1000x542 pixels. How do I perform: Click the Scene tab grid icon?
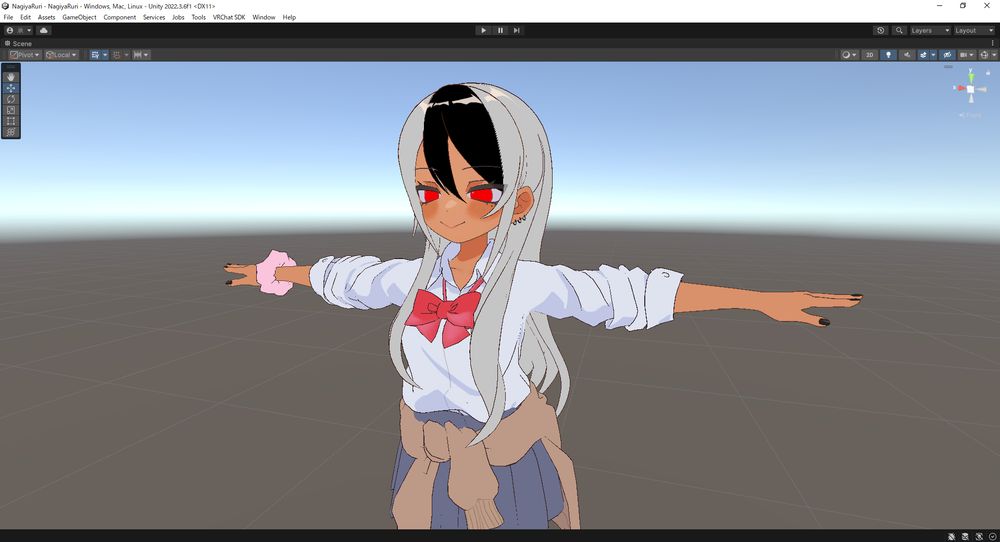[x=8, y=43]
